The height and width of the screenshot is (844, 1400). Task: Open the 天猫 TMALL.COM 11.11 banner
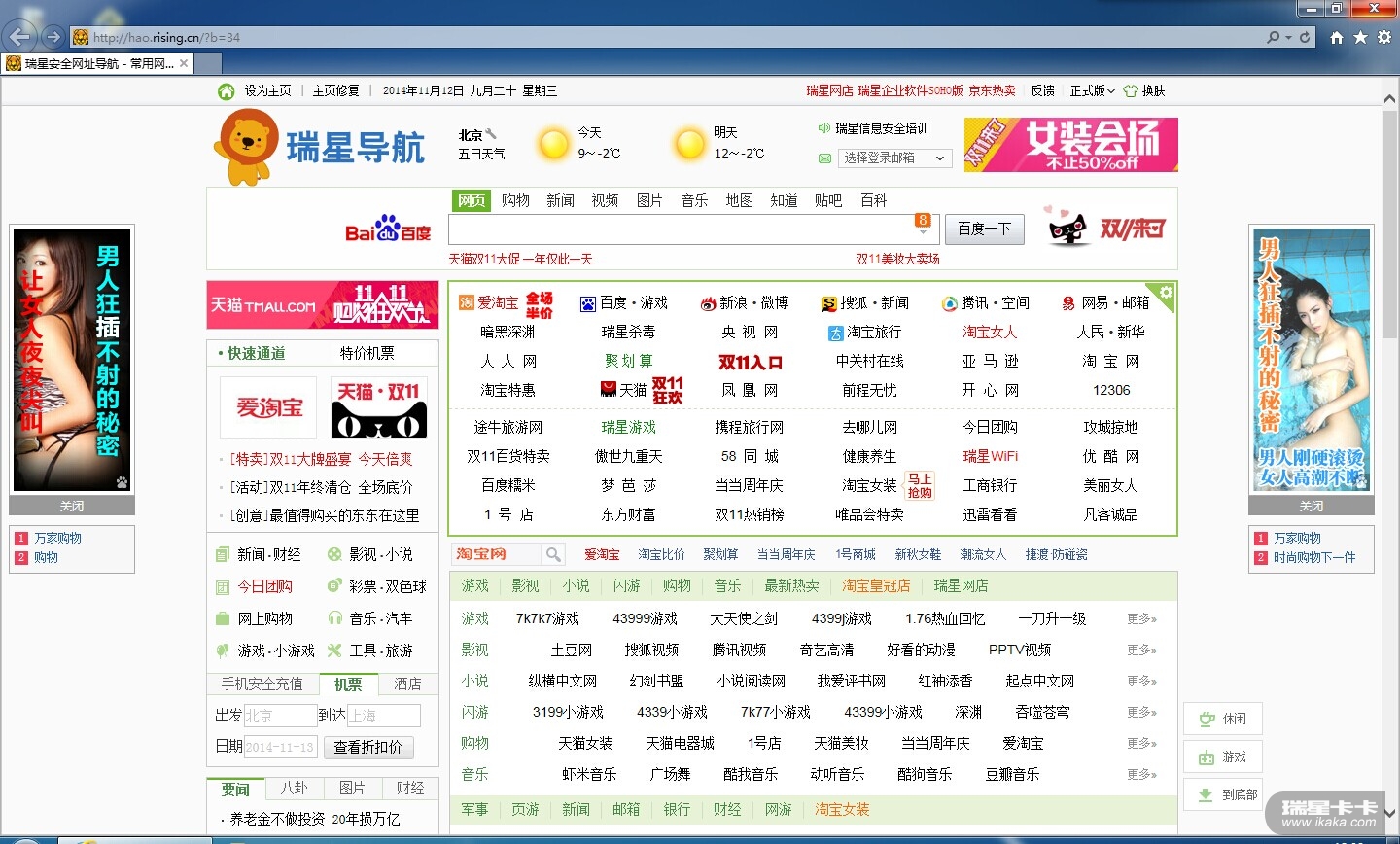(323, 305)
